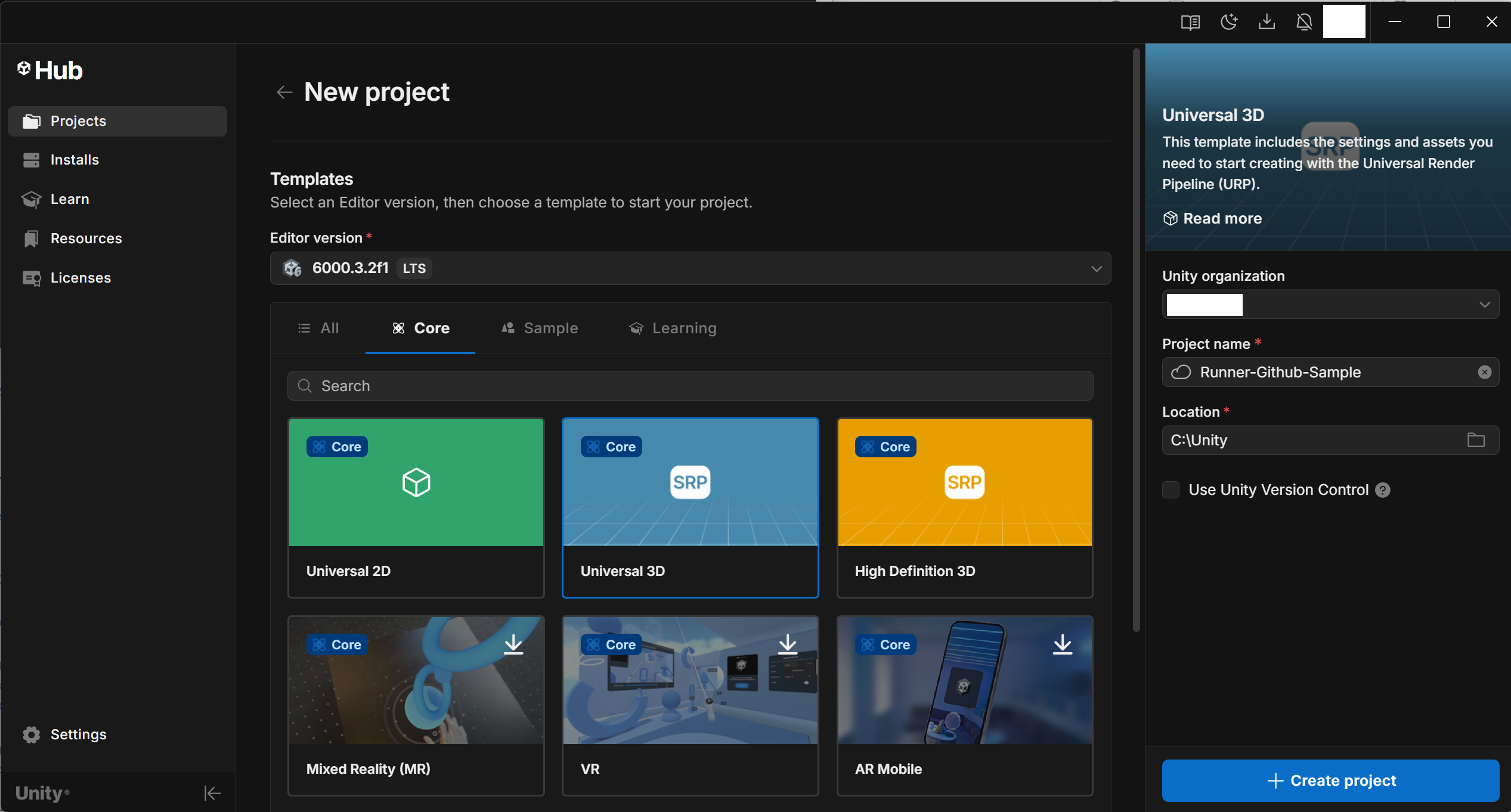Toggle dark mode with the moon icon
This screenshot has height=812, width=1511.
1229,22
